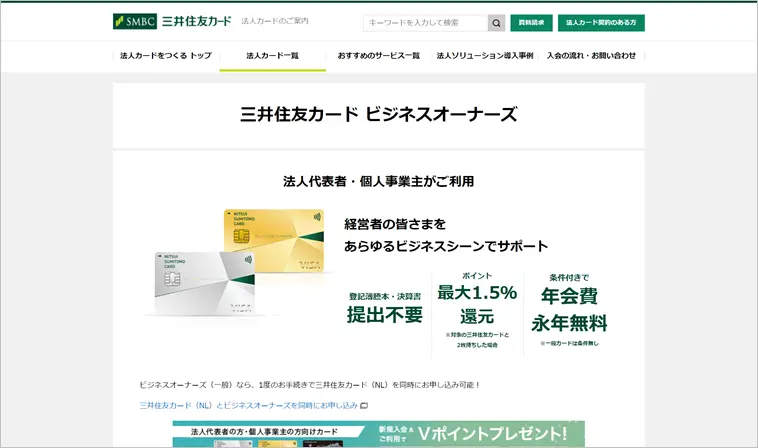
Task: Open the 法人カードをつくる トップ menu item
Action: (x=166, y=56)
